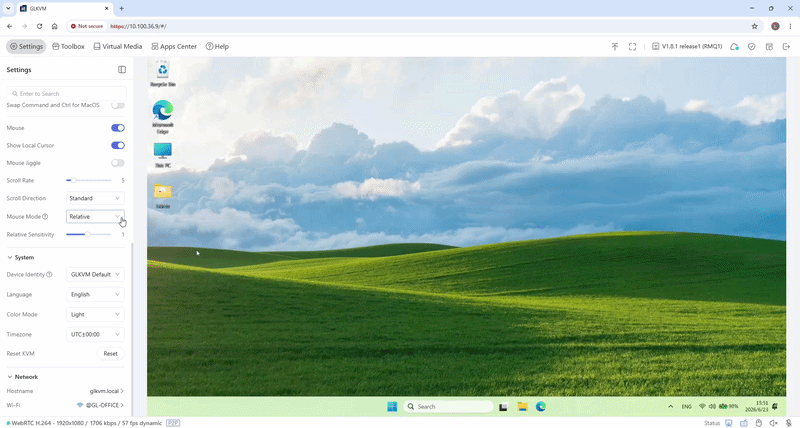800x428 pixels.
Task: Open the Color Mode dropdown
Action: coord(95,315)
